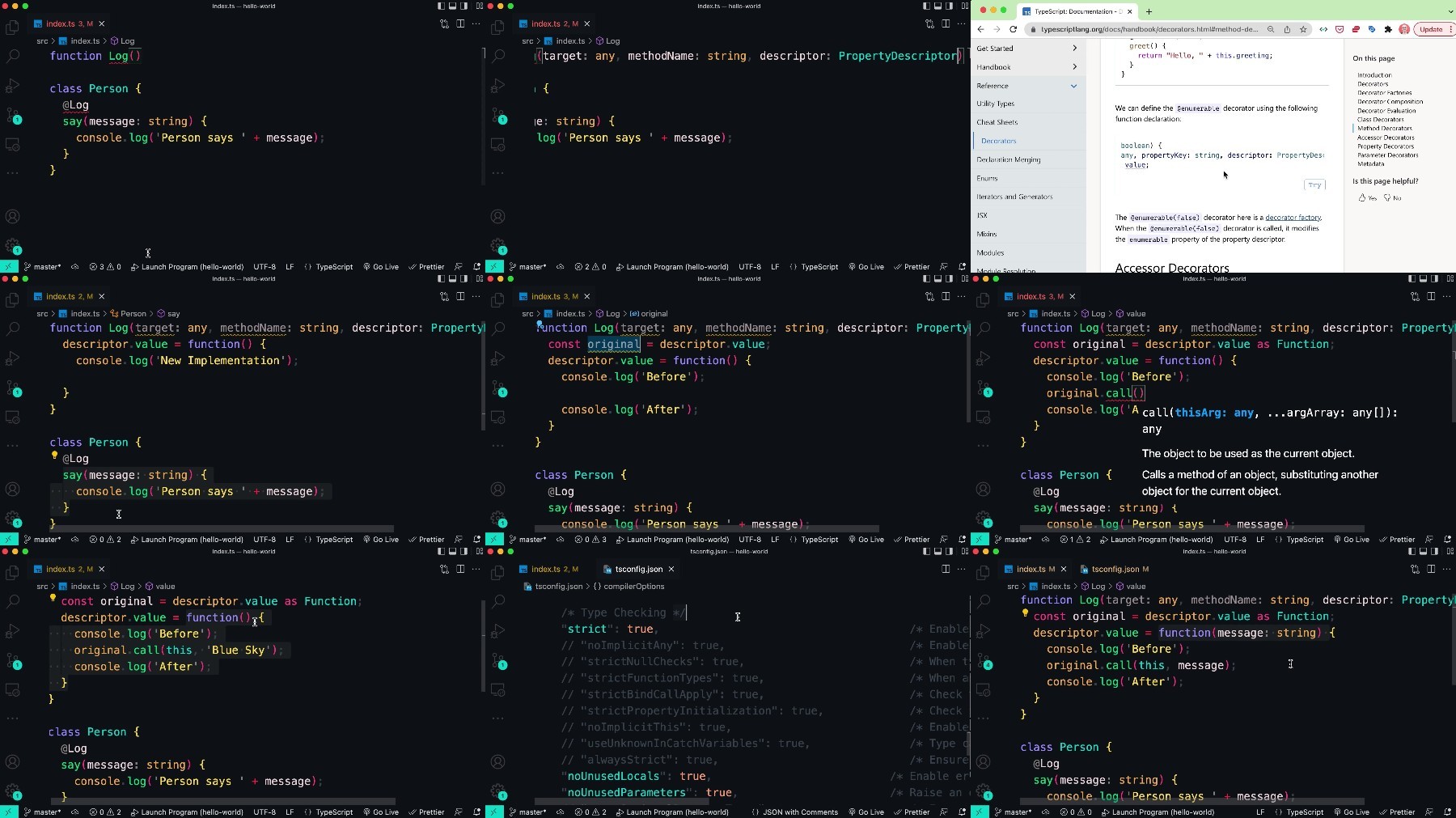
Task: Open additional views ellipsis in 'Blue Sky' activity bar
Action: pos(12,718)
